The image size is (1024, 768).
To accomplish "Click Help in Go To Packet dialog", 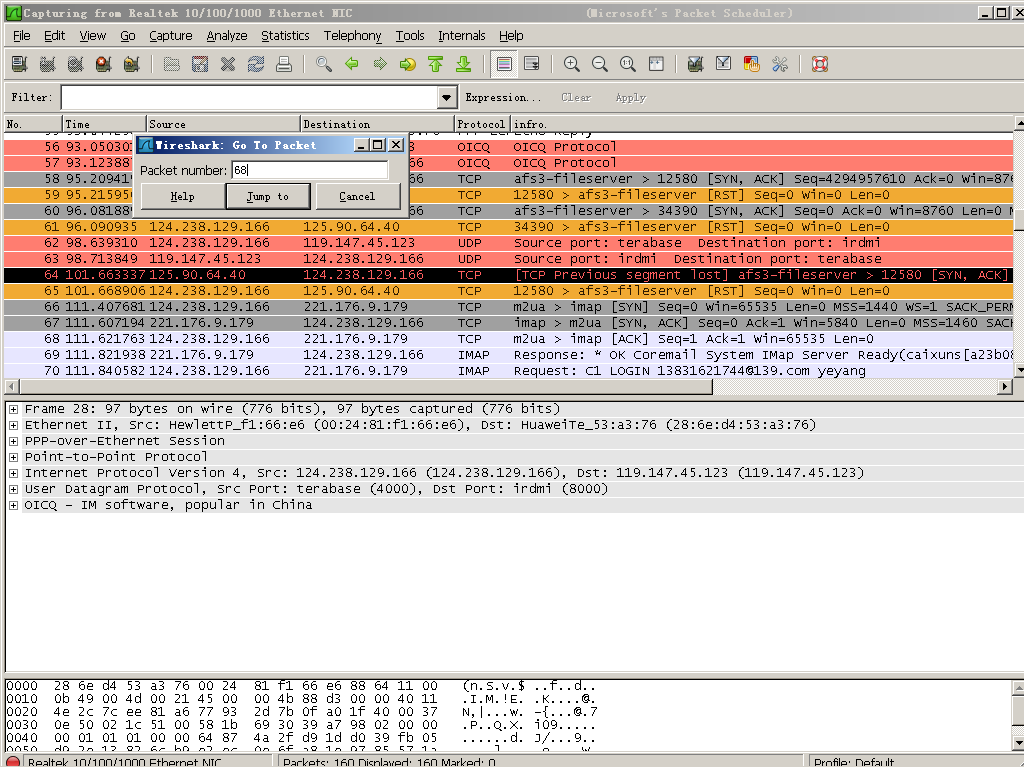I will coord(182,196).
